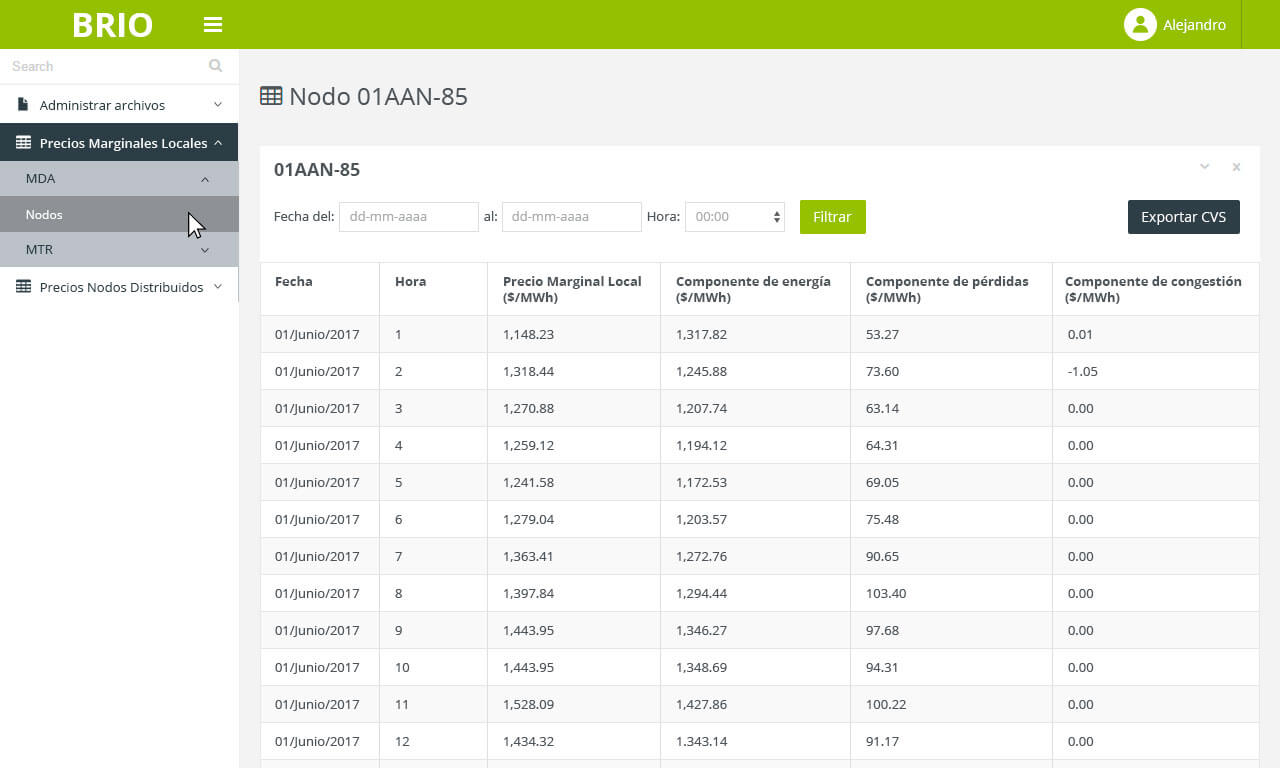Click the Fecha del date field
1280x768 pixels.
click(408, 217)
